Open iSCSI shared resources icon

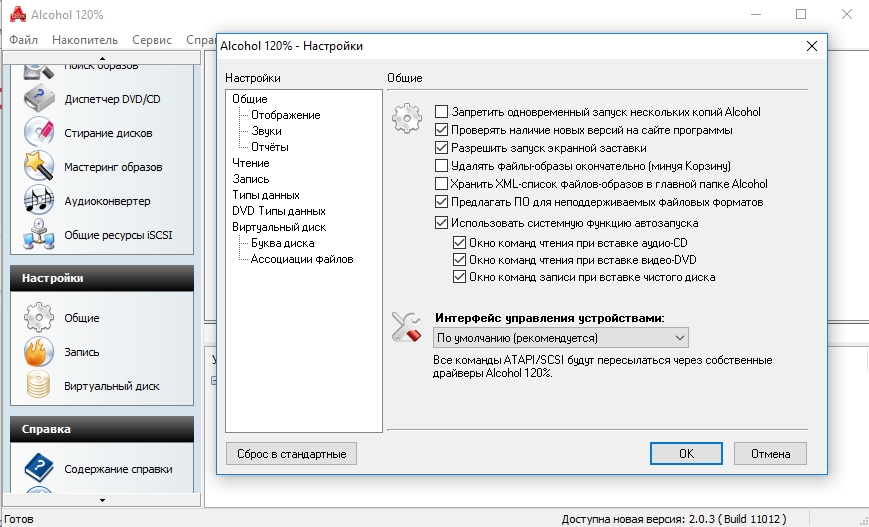(x=39, y=235)
